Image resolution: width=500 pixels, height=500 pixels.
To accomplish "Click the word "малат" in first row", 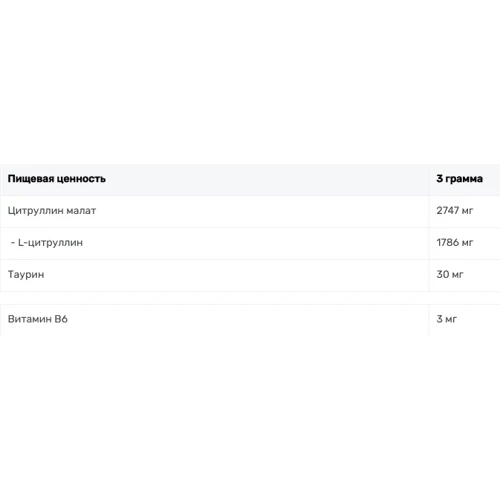I will (x=81, y=211).
